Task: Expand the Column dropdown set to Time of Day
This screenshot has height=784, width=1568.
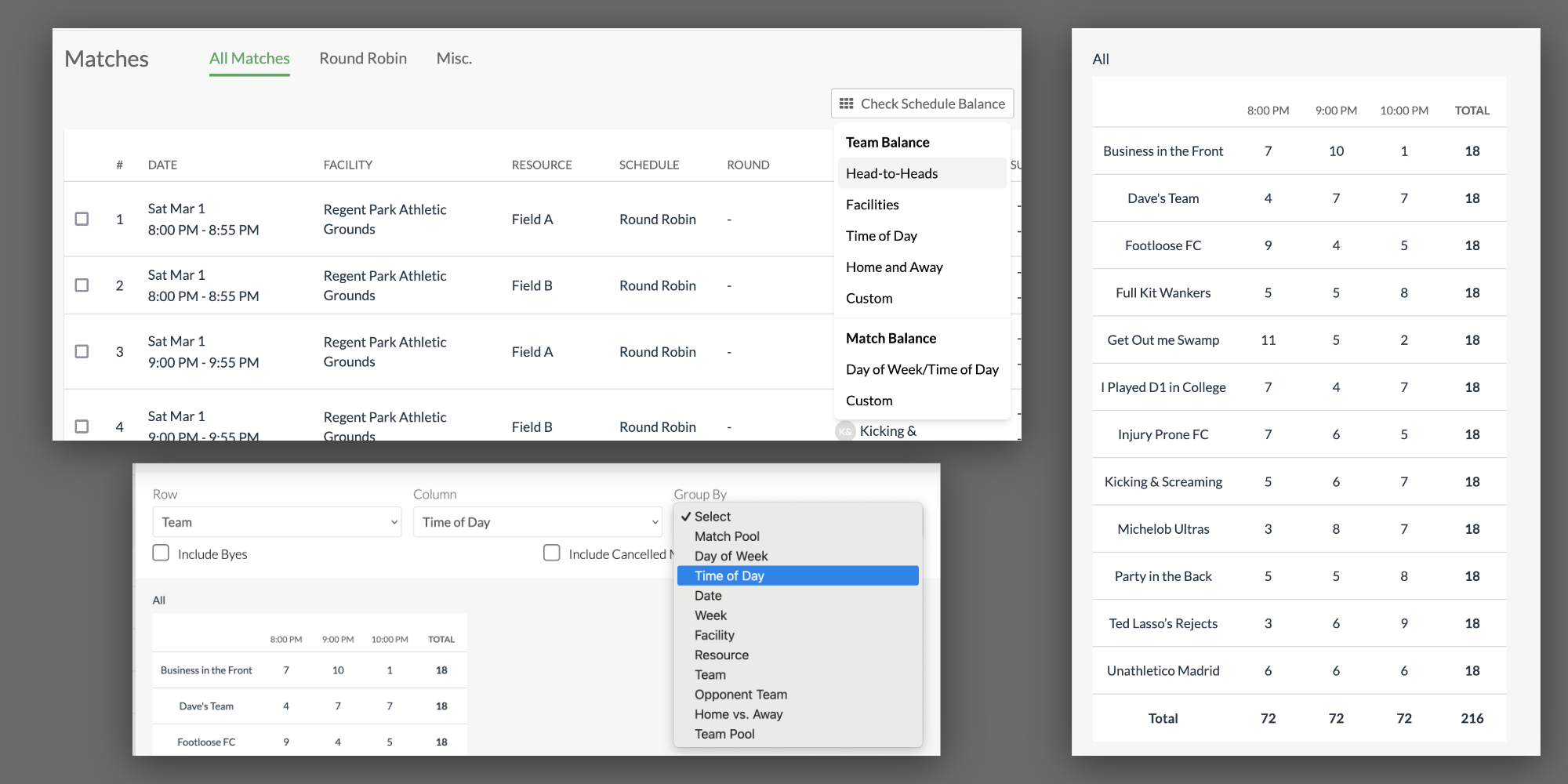Action: click(537, 522)
